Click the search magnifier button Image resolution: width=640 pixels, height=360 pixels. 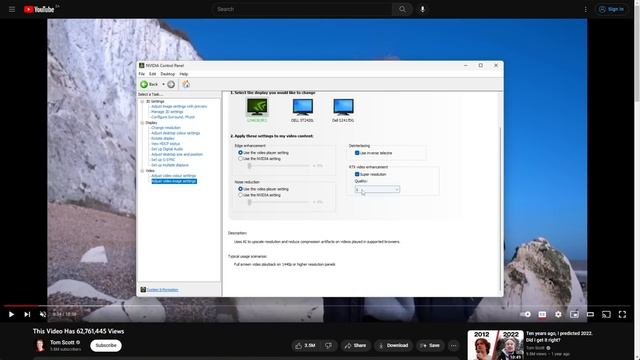pyautogui.click(x=402, y=9)
